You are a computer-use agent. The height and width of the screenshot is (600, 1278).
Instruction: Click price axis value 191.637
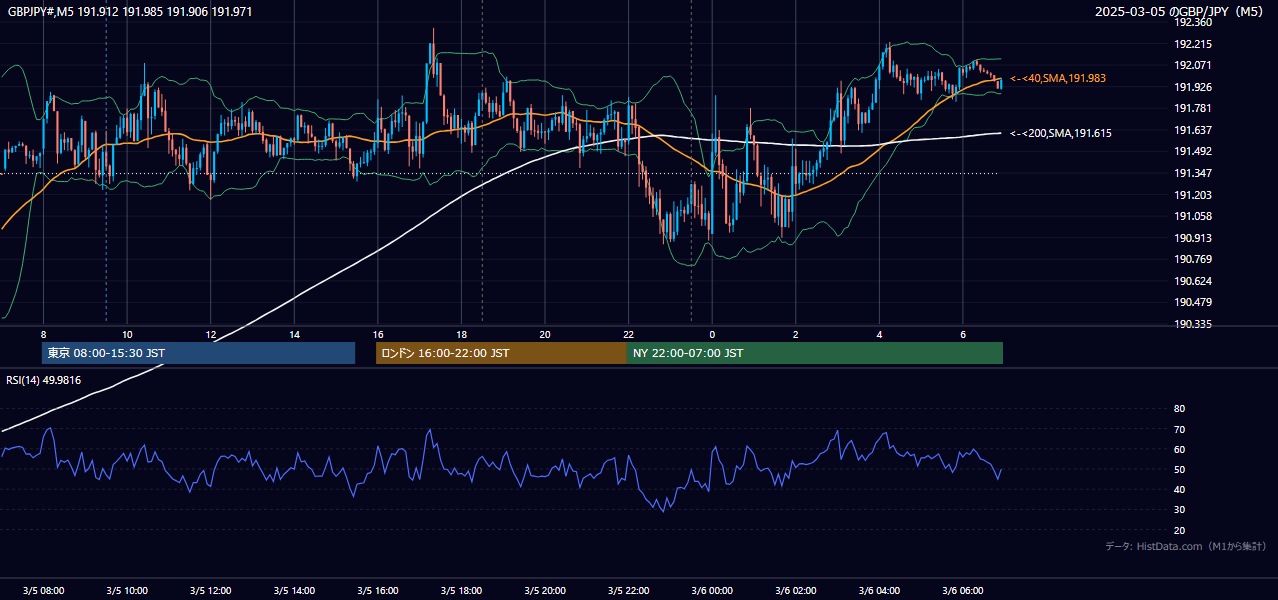coord(1193,130)
